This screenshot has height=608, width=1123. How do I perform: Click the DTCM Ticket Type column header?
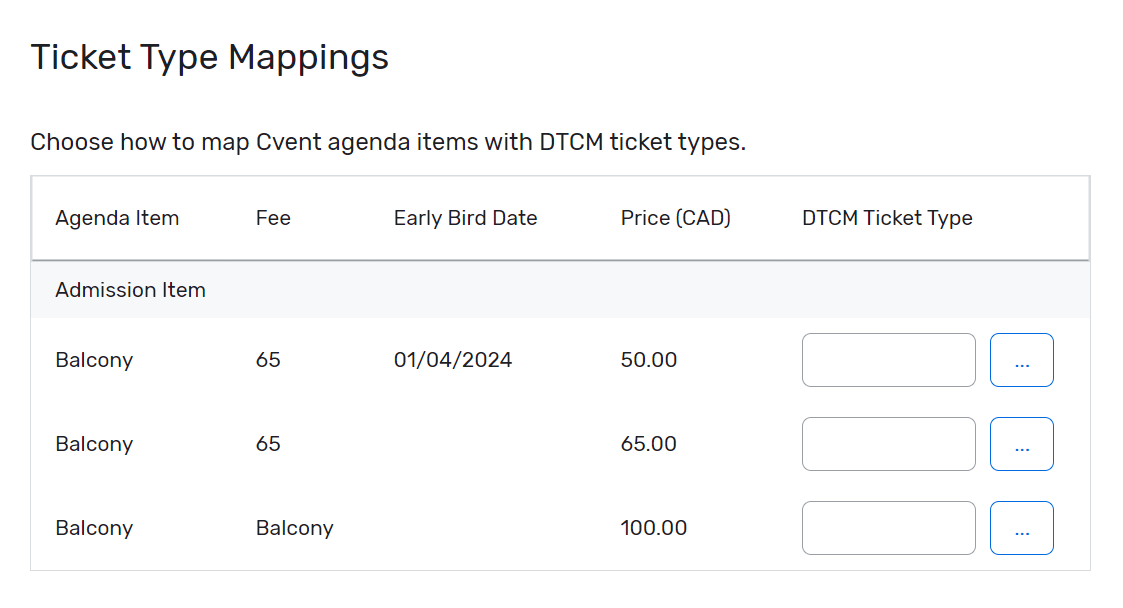[886, 217]
